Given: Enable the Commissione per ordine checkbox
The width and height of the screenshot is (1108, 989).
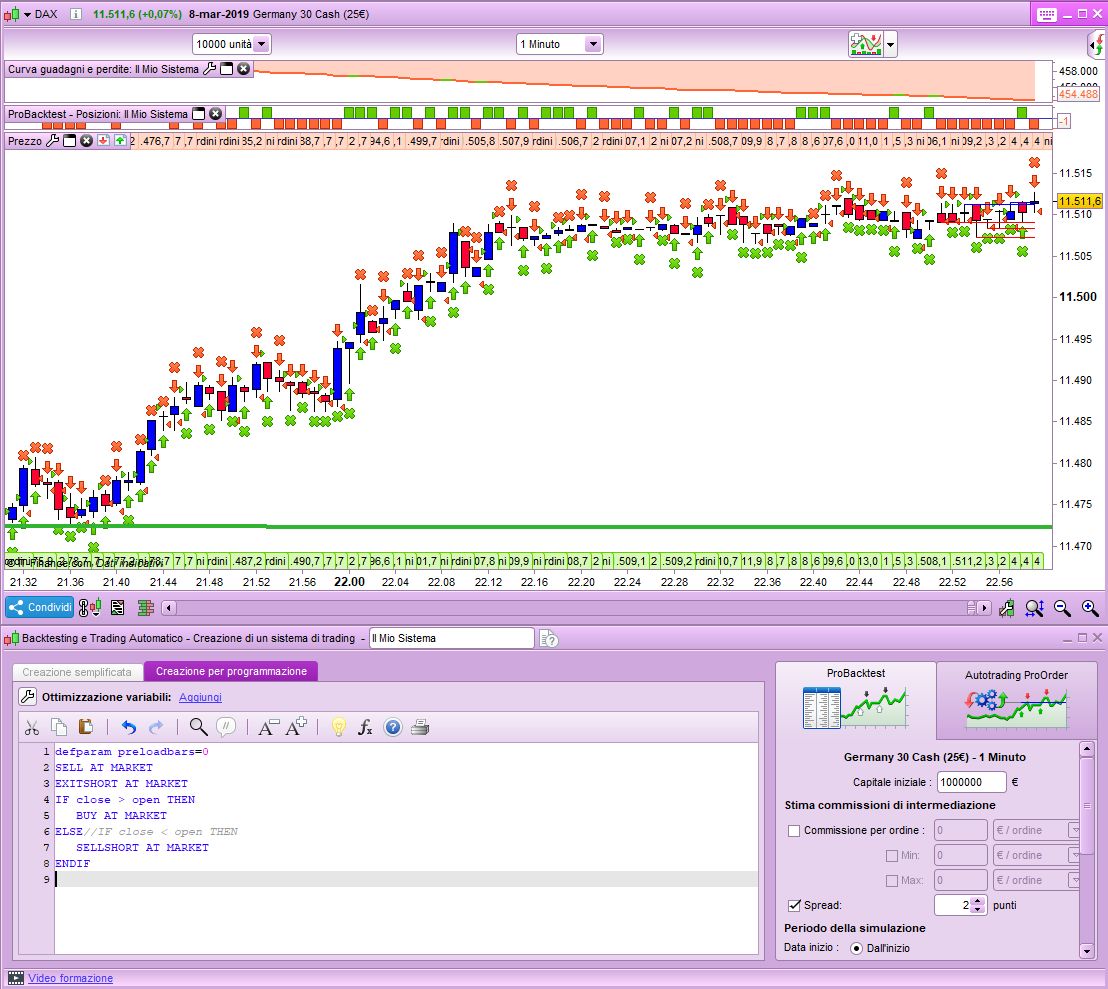Looking at the screenshot, I should (794, 830).
